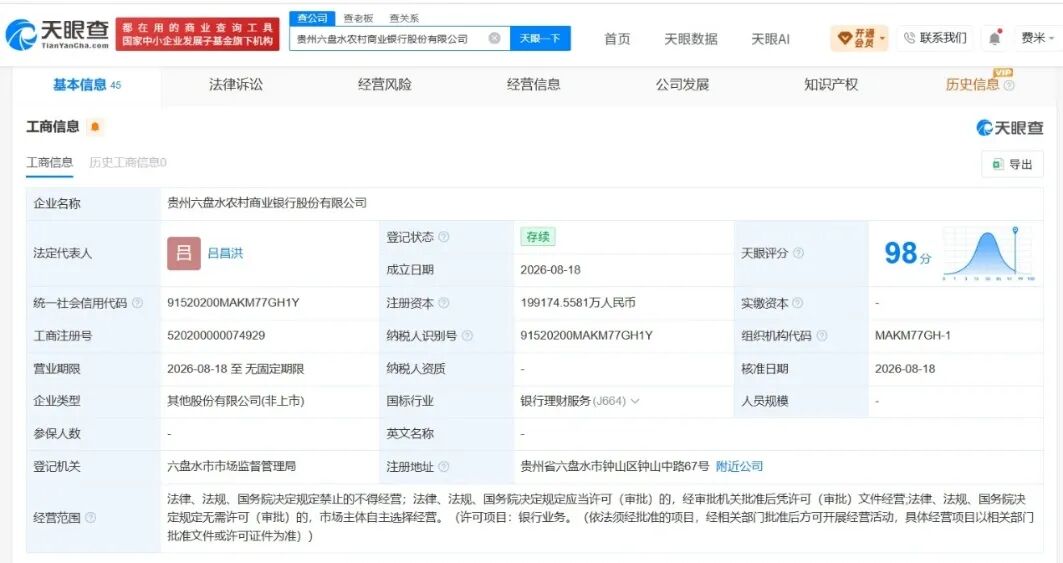Click registration number 520200000074929
Image resolution: width=1063 pixels, height=563 pixels.
[216, 335]
